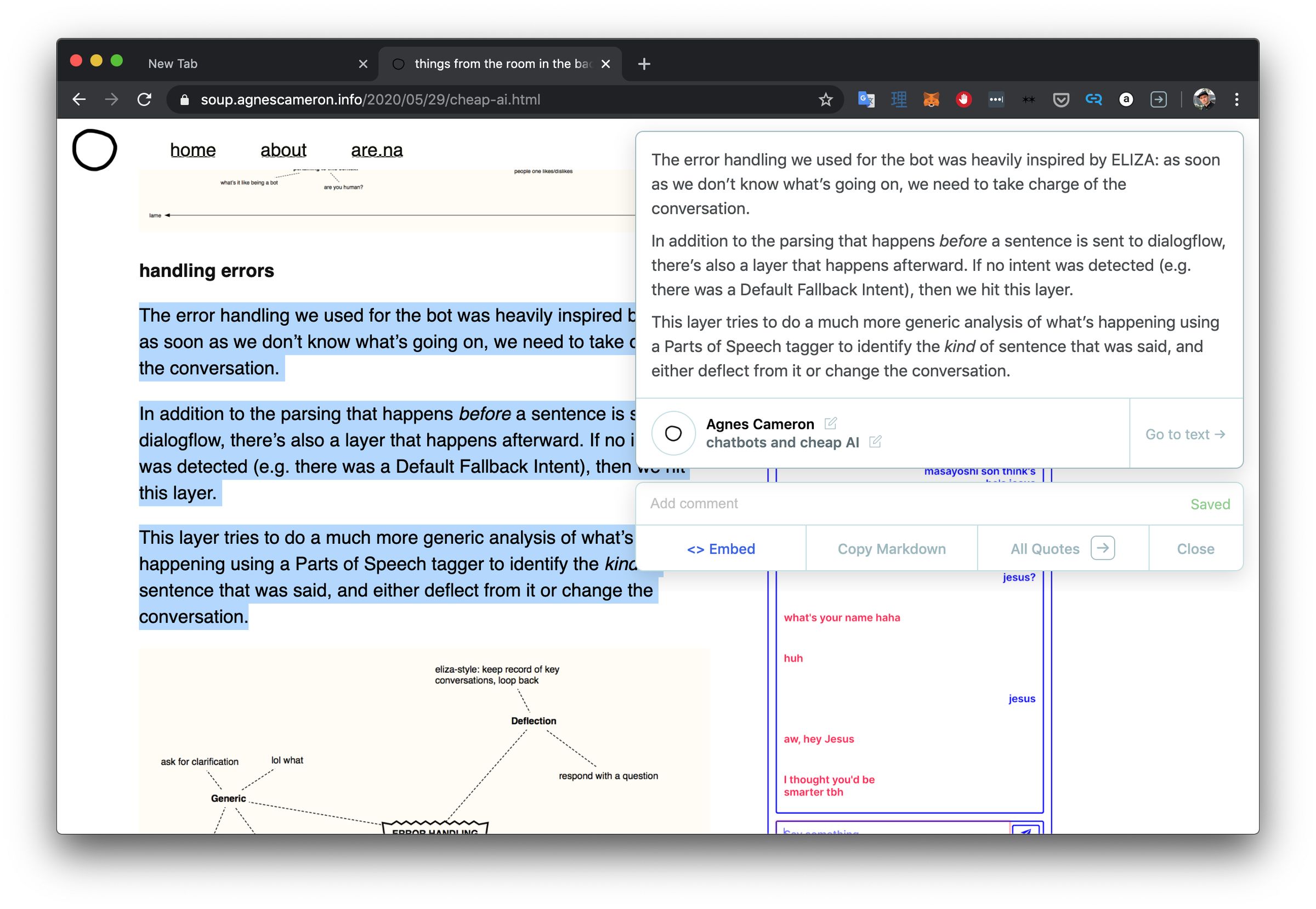This screenshot has height=909, width=1316.
Task: Click the 'Go to text' link
Action: point(1184,434)
